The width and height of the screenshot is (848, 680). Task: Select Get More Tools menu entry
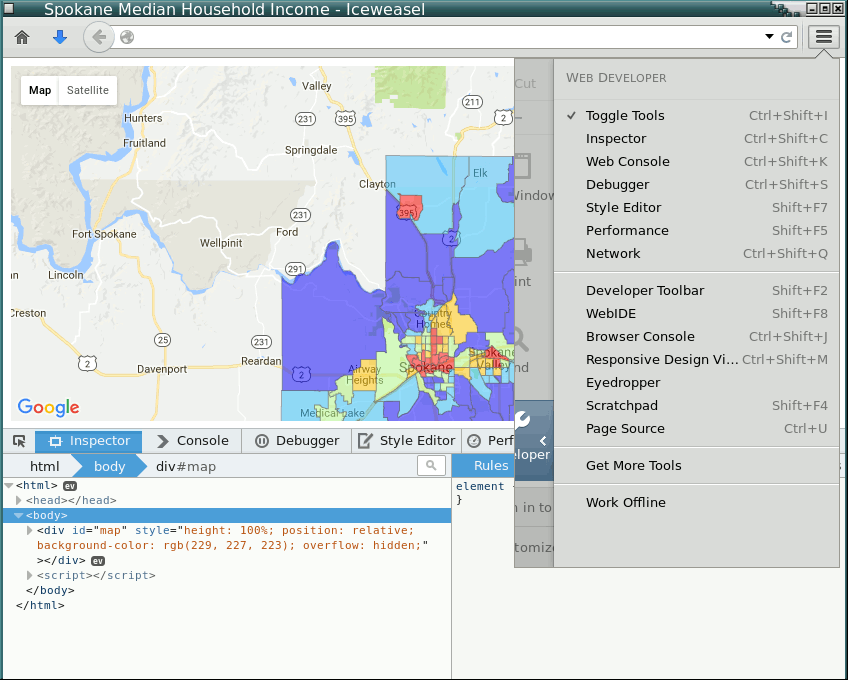click(633, 466)
